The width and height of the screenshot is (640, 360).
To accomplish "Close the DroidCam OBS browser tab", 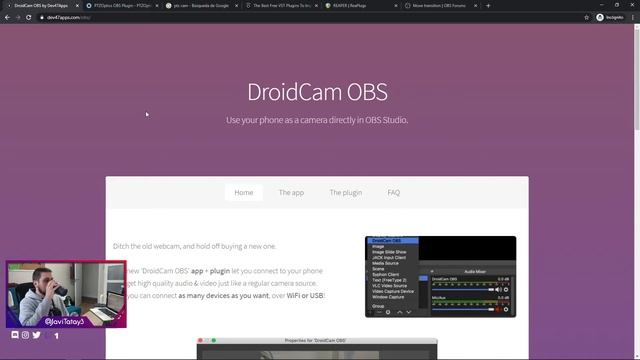I will tap(77, 6).
